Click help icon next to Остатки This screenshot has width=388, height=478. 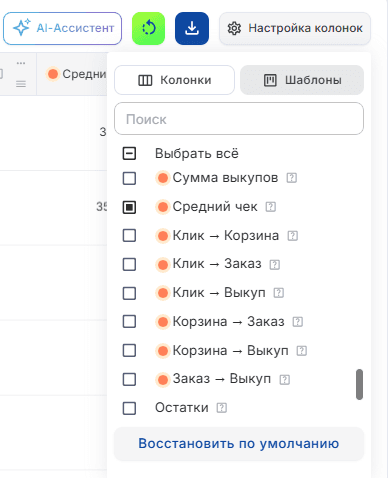click(x=222, y=408)
